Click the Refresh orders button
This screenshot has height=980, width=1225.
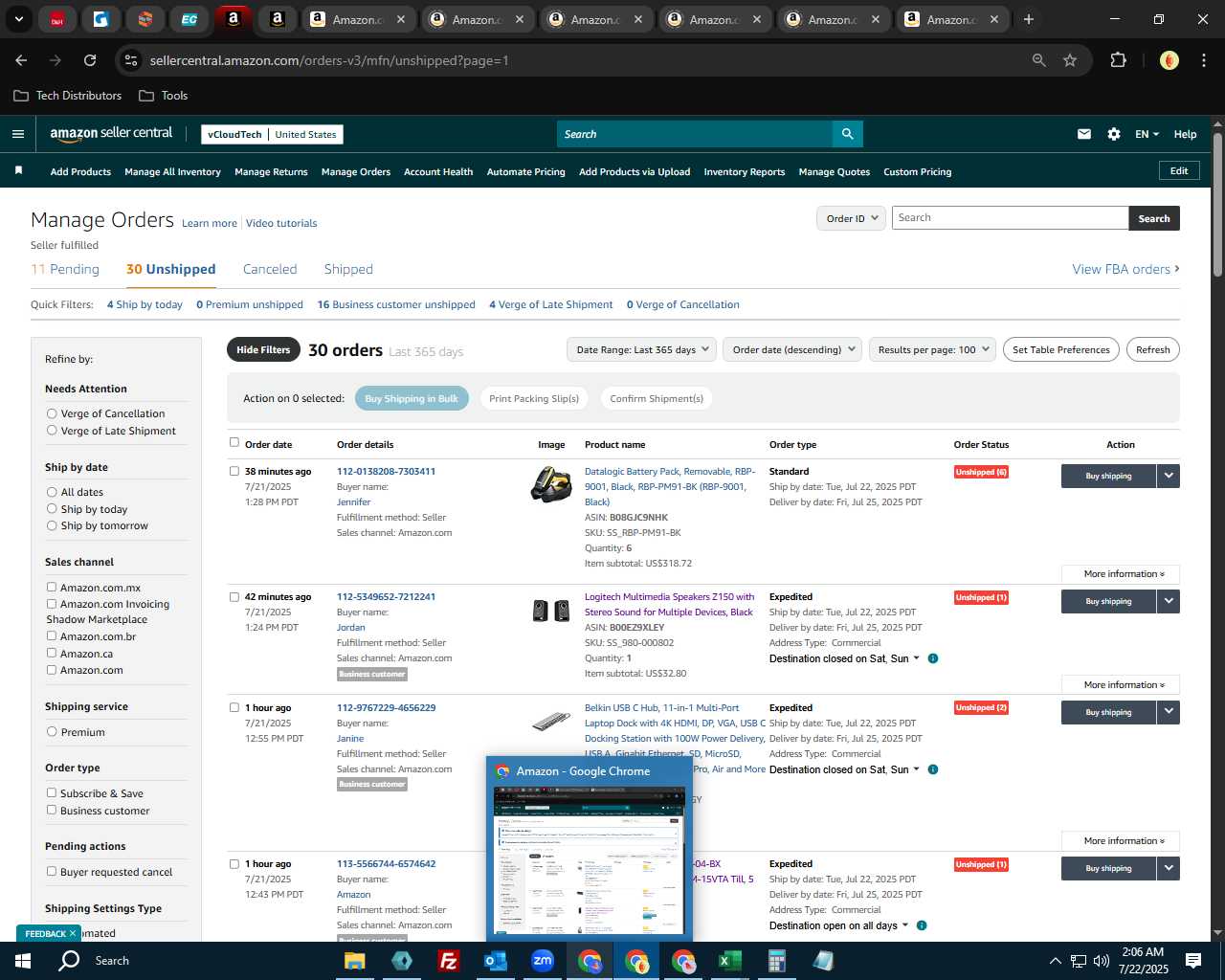pos(1152,349)
